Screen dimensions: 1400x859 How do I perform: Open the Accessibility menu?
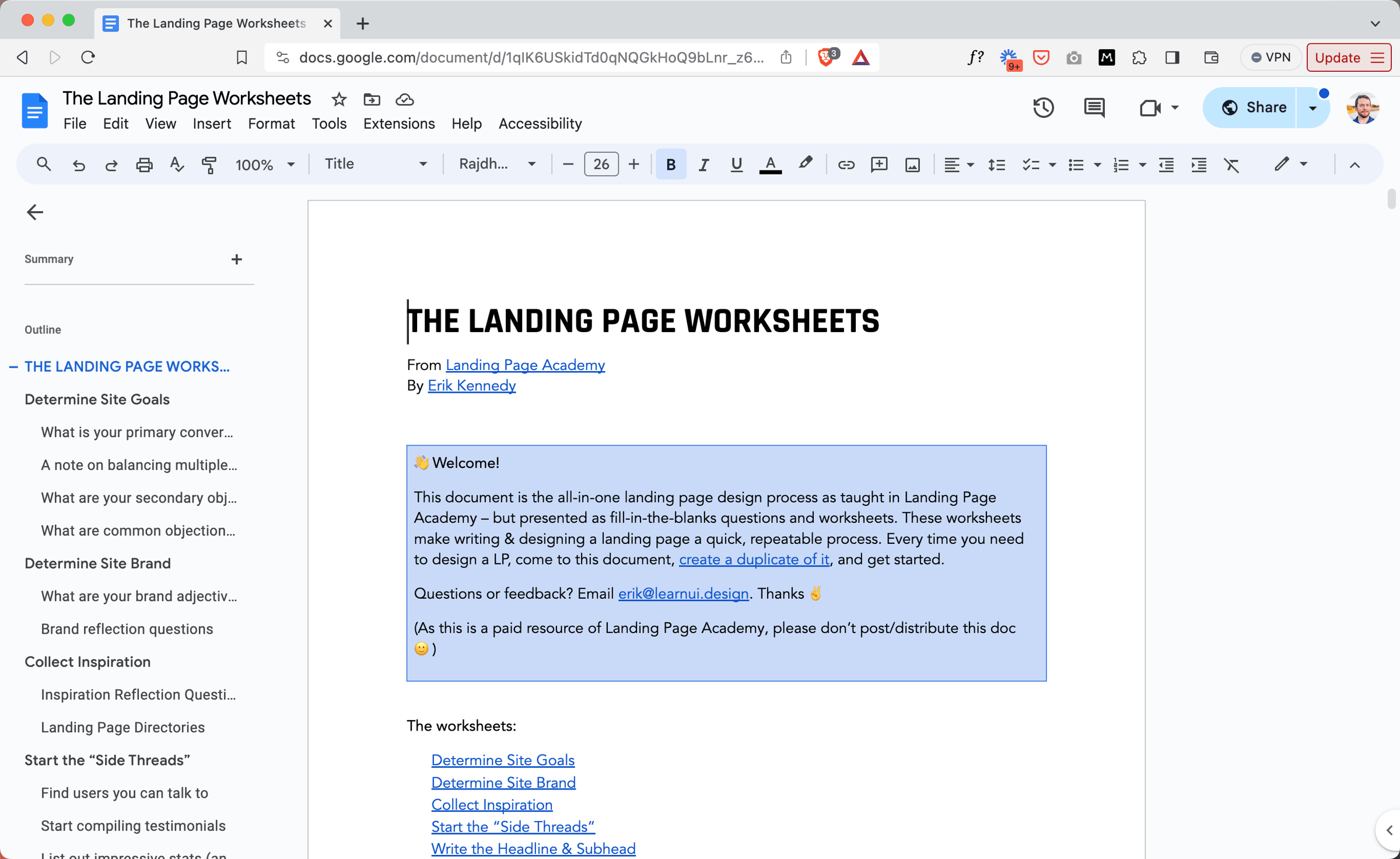pos(540,124)
